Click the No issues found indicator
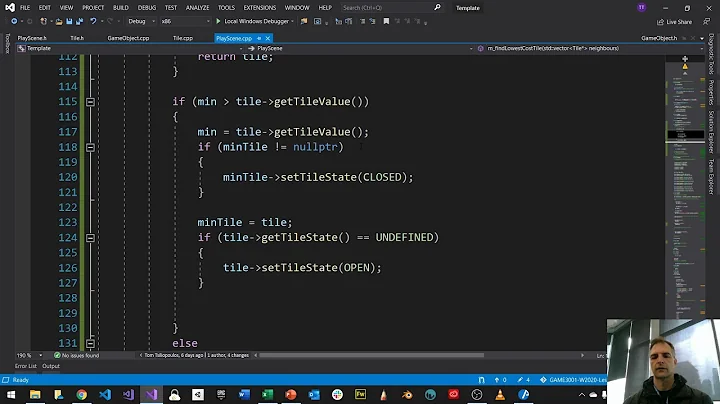 [x=76, y=355]
